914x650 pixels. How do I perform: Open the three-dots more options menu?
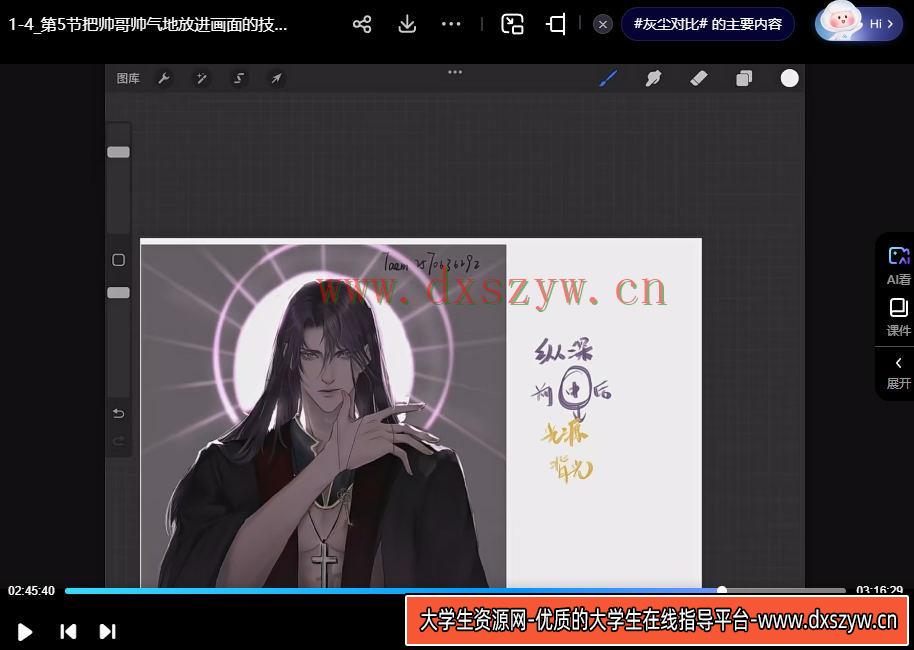(451, 24)
